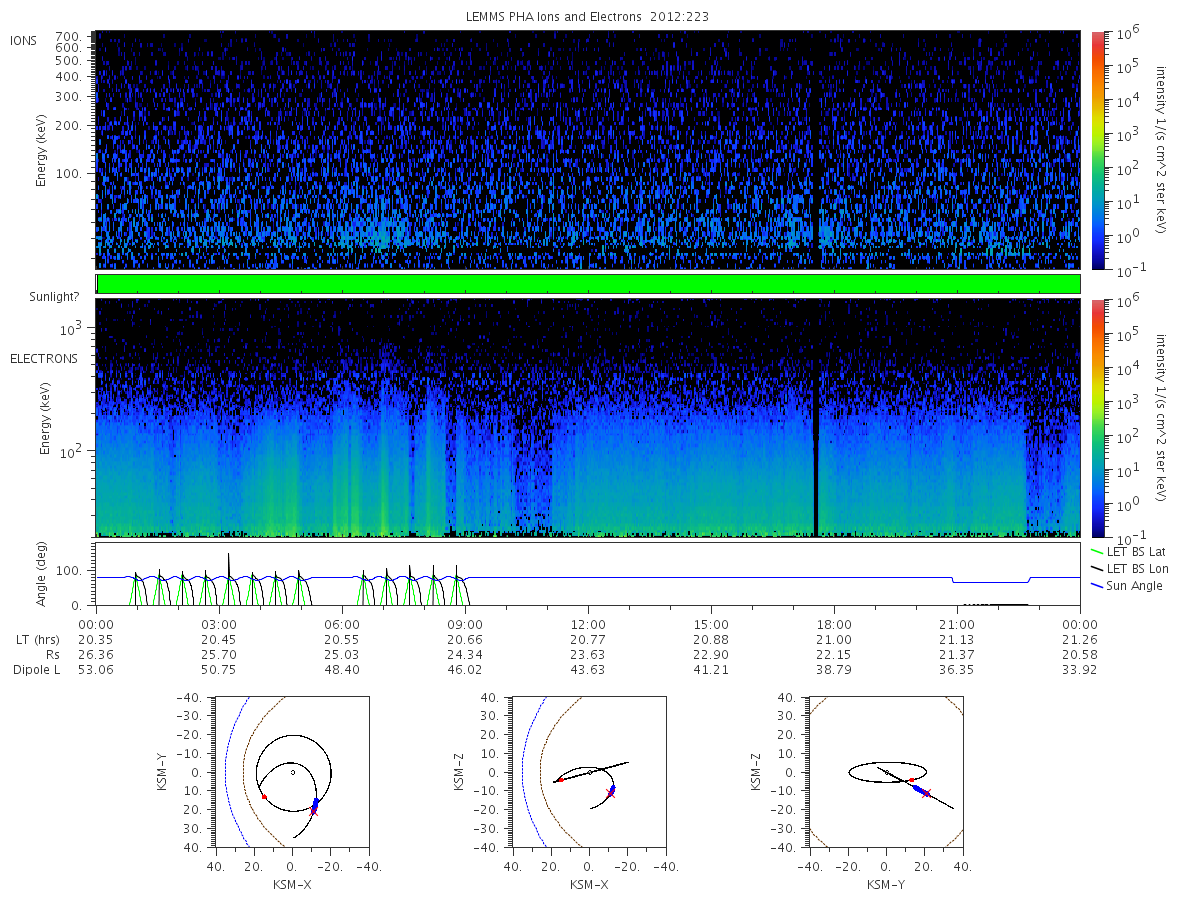Click the Dipole L row label

click(x=35, y=670)
